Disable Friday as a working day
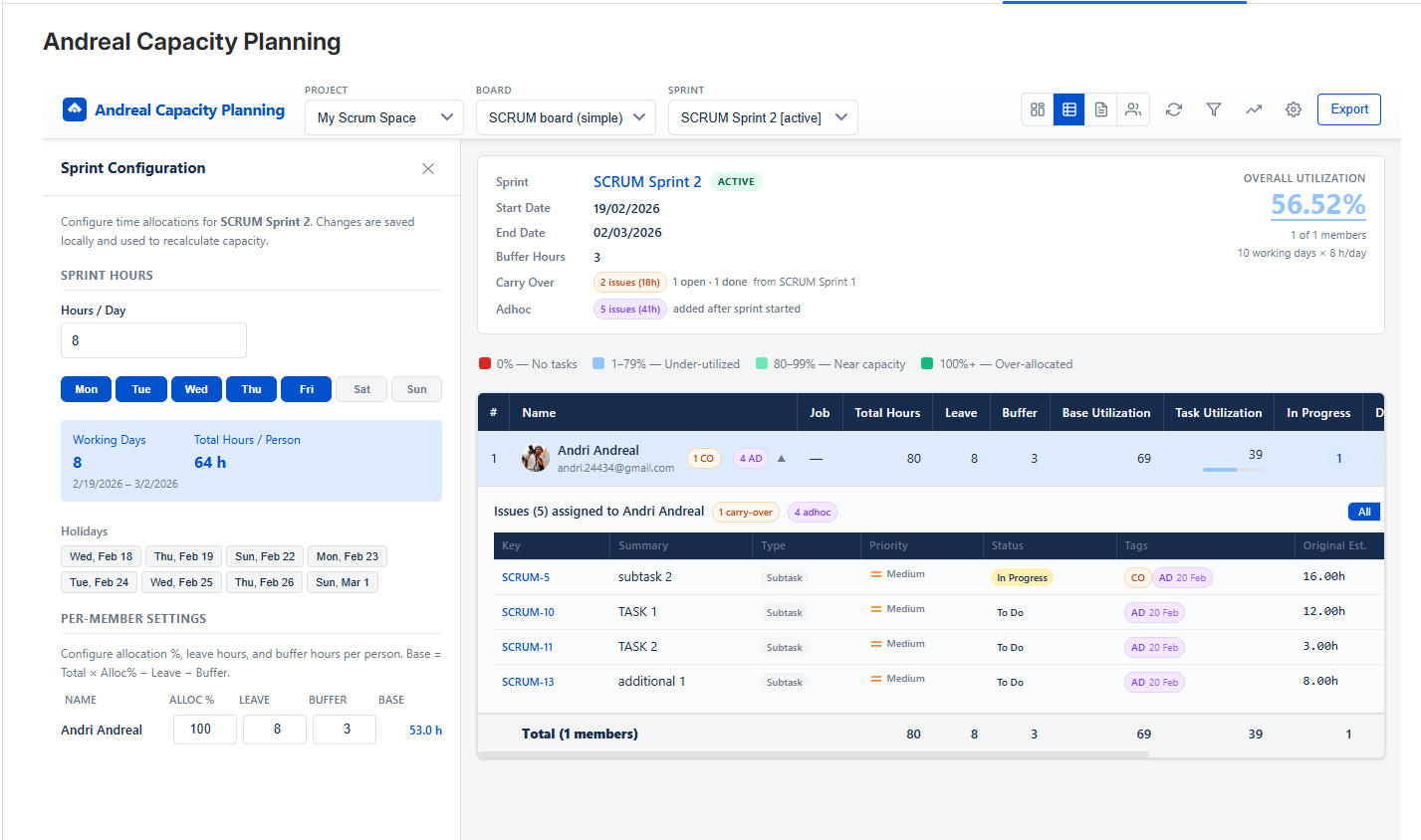The height and width of the screenshot is (840, 1421). pos(306,388)
